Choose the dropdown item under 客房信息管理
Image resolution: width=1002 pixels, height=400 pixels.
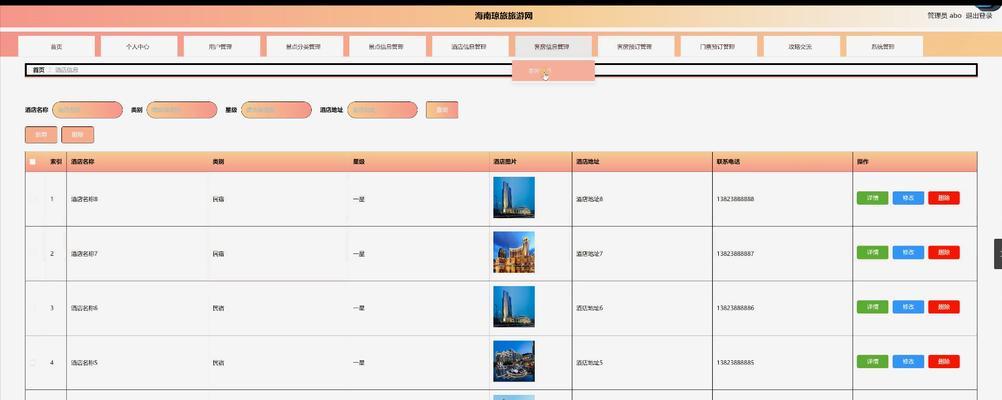[x=553, y=71]
